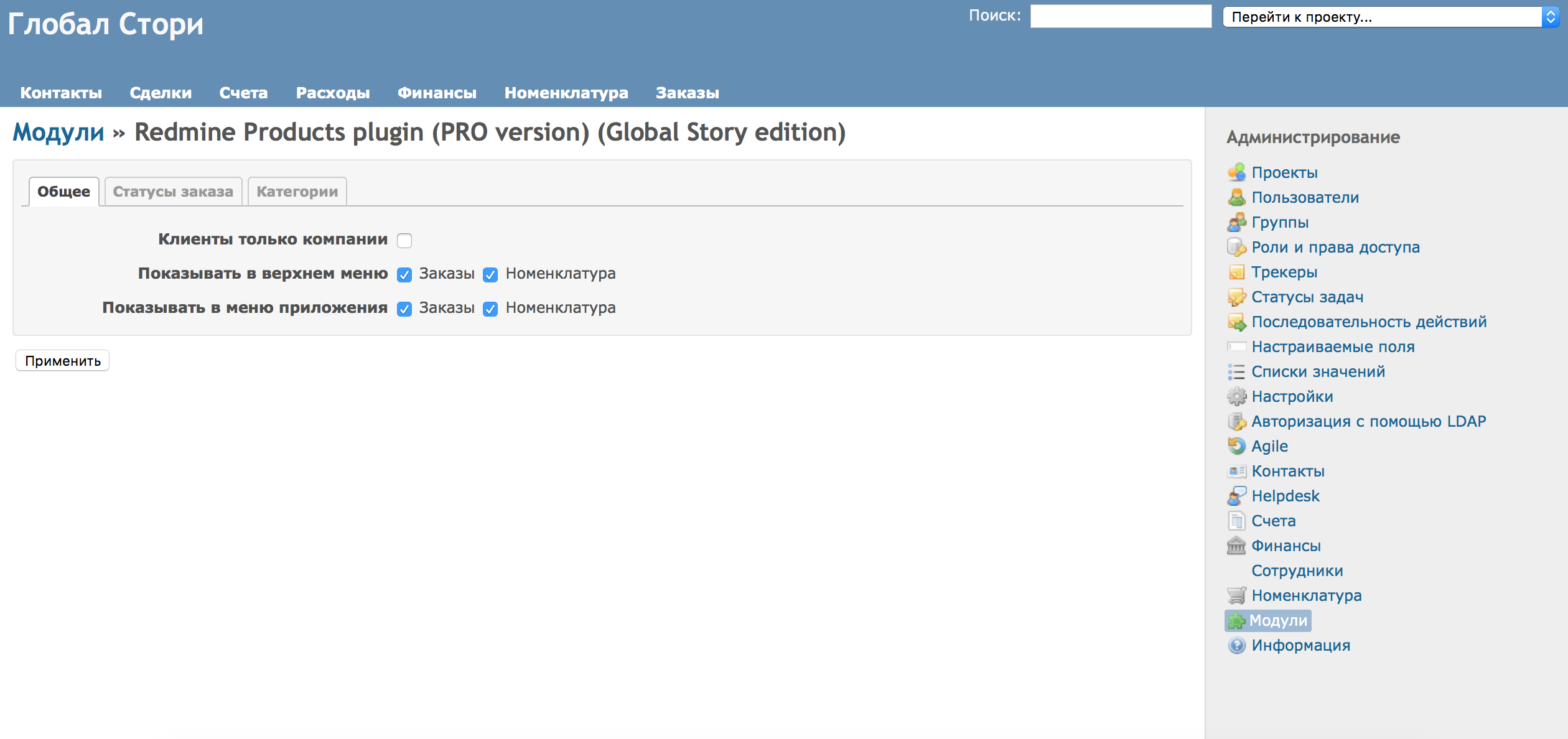Viewport: 1568px width, 739px height.
Task: Click the Глобал Стори site title
Action: 106,25
